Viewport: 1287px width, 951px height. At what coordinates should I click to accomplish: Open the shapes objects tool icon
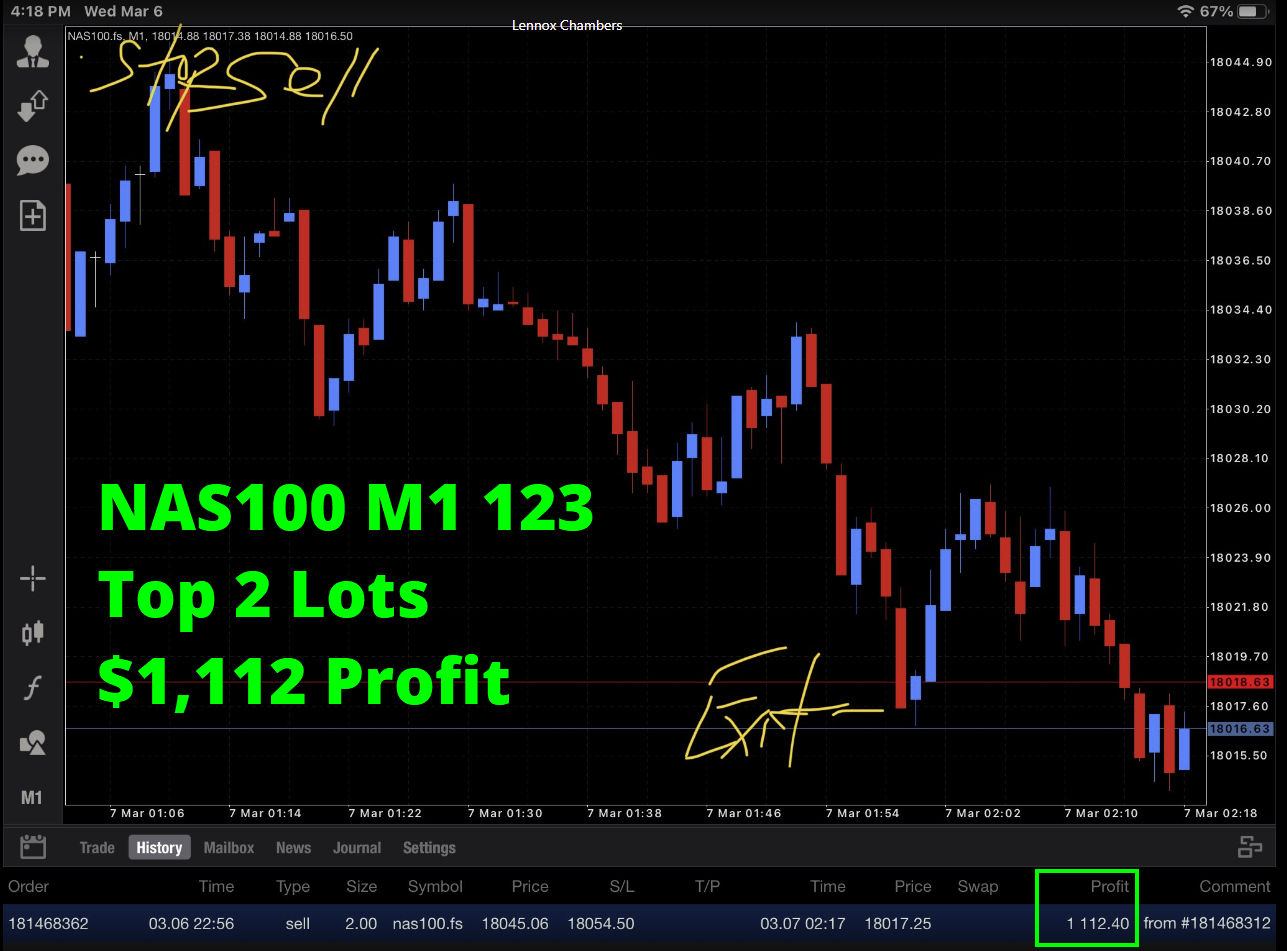tap(33, 743)
